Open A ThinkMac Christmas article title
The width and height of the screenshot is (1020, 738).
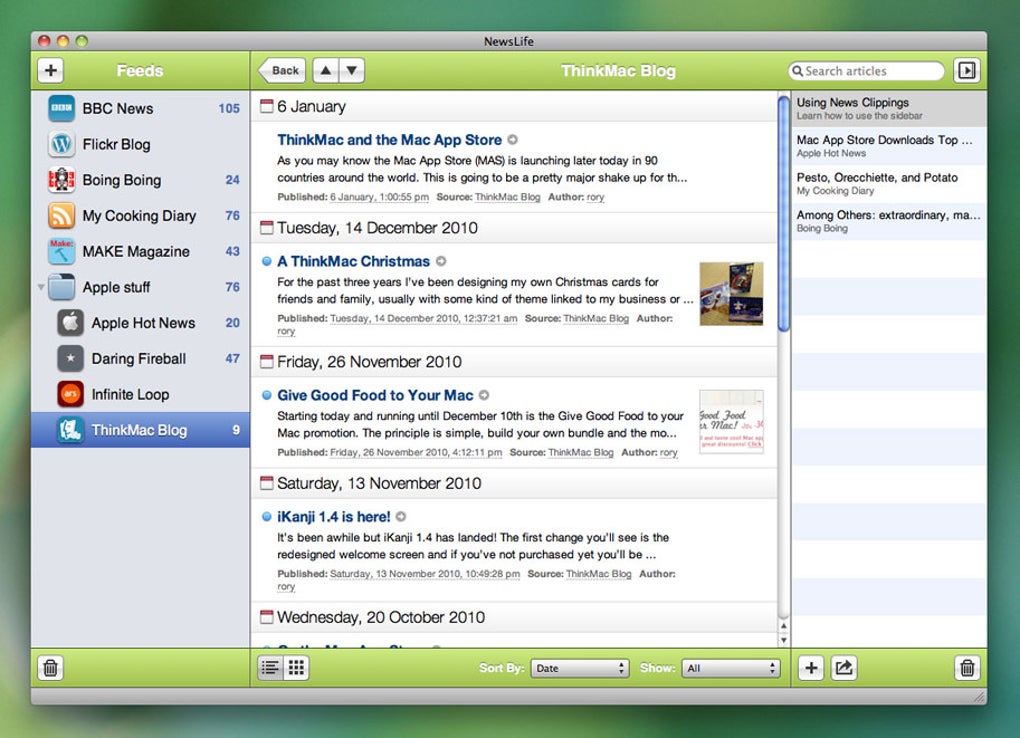[353, 262]
